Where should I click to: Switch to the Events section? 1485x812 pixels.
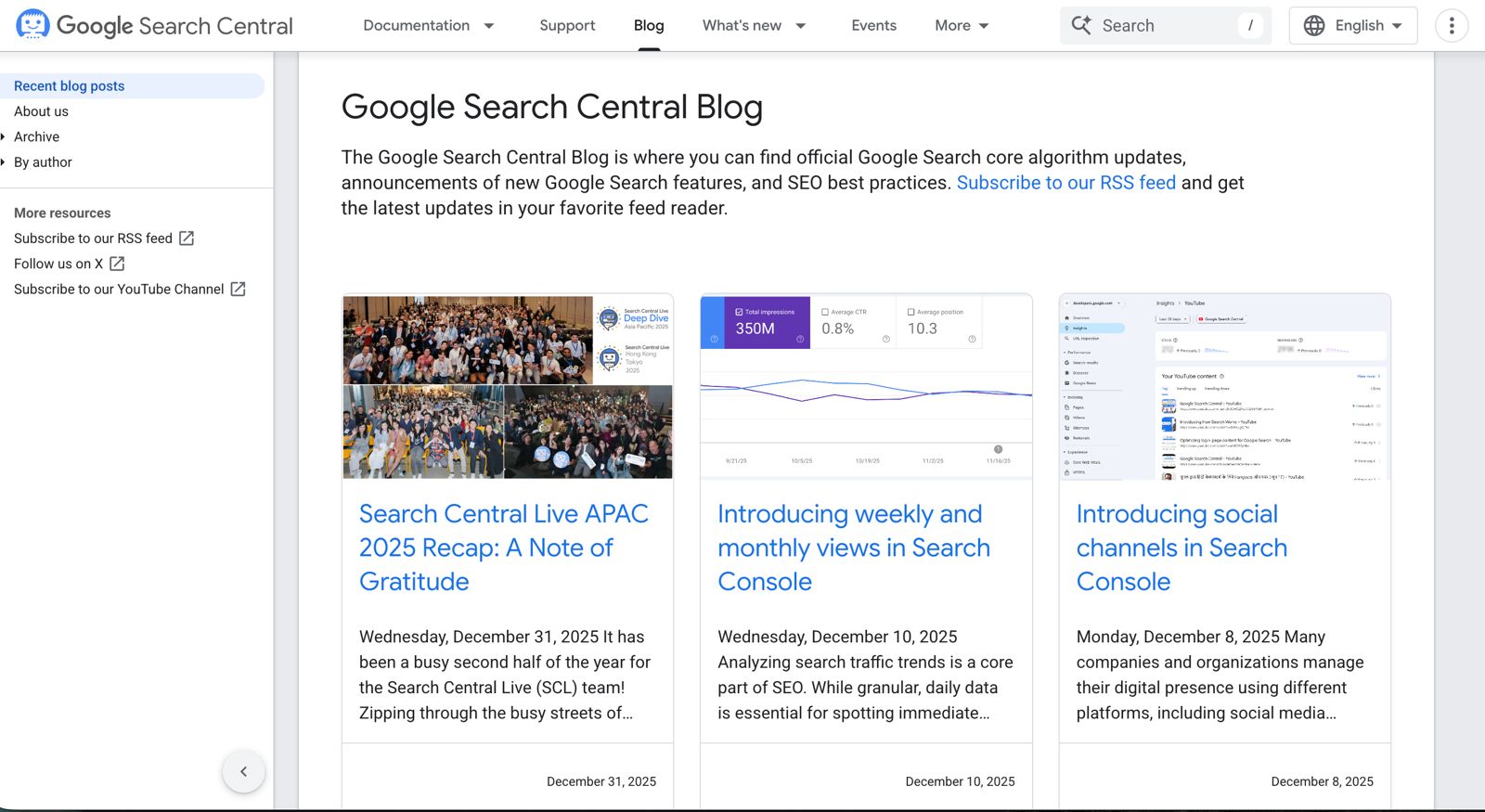point(873,25)
